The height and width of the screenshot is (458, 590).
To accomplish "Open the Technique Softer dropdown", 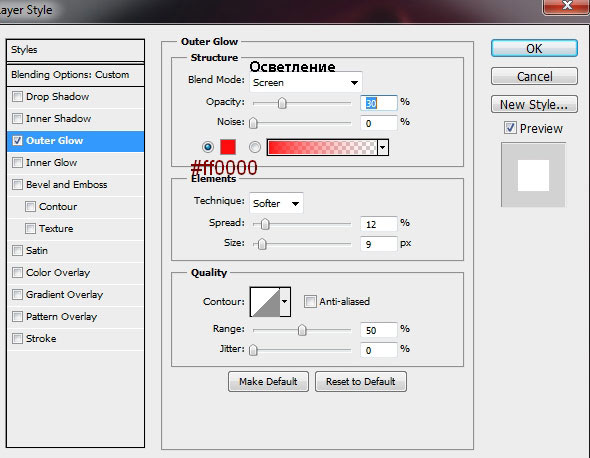I will 276,204.
